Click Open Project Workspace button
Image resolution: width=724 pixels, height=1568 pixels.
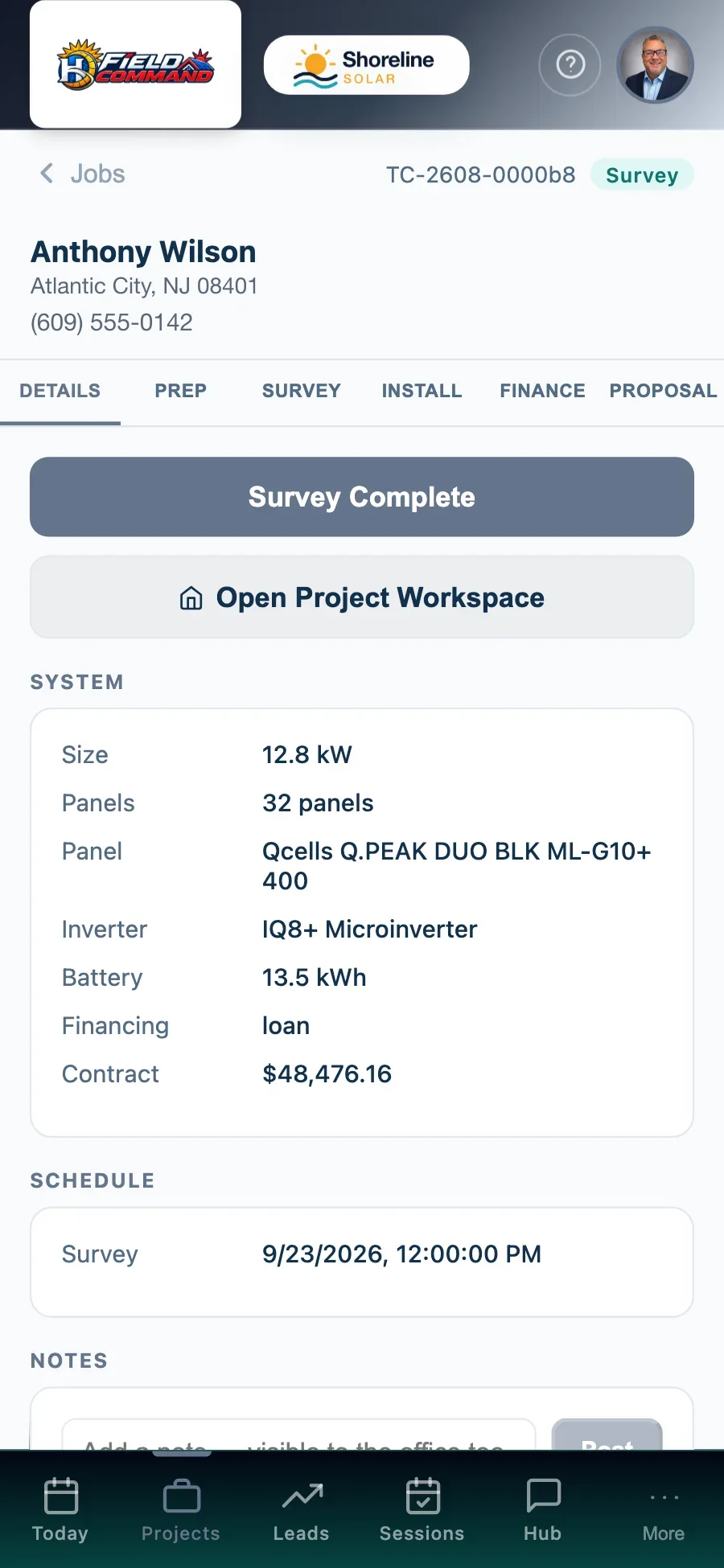(362, 597)
